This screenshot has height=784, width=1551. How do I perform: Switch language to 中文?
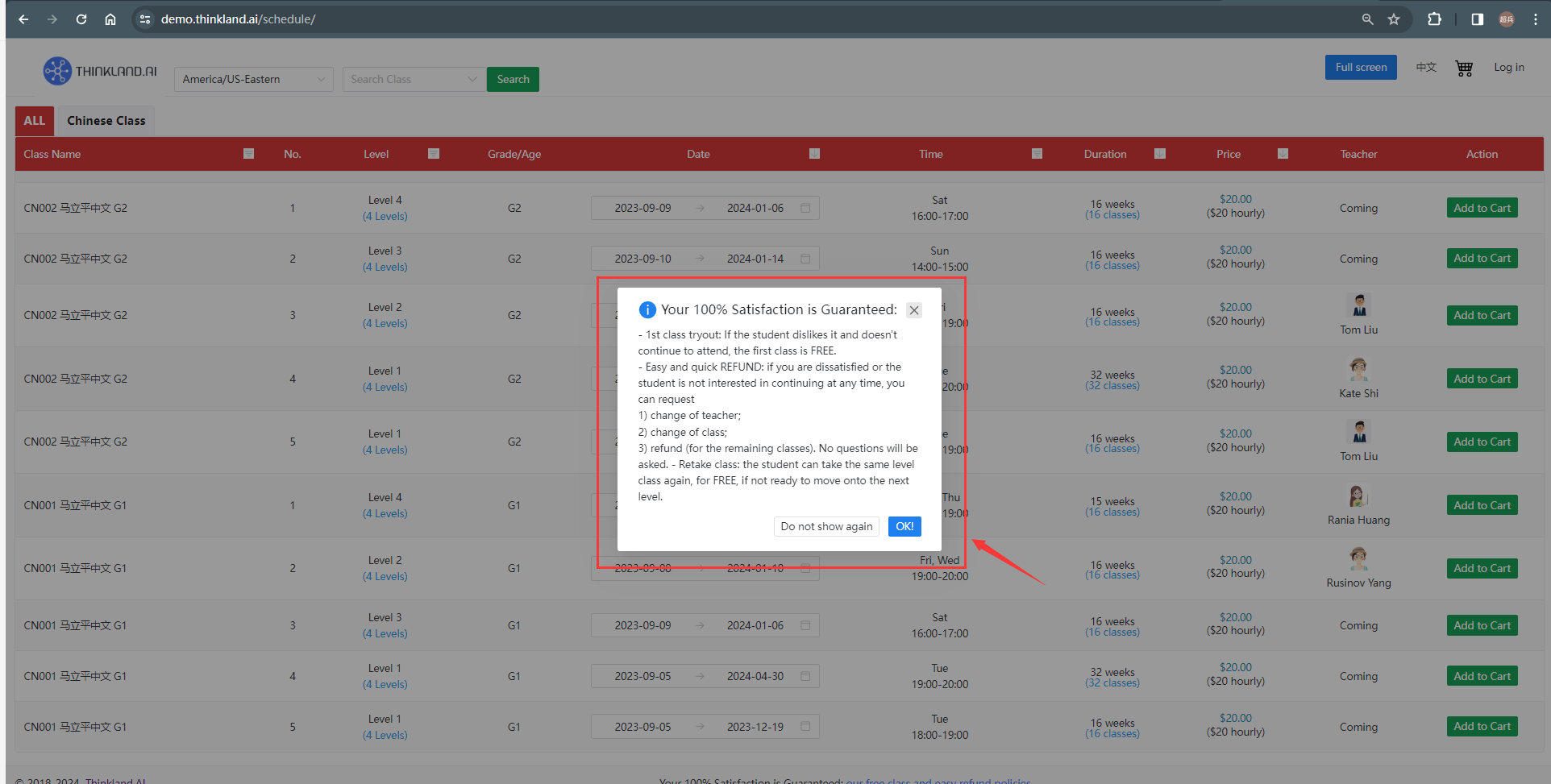click(1426, 68)
